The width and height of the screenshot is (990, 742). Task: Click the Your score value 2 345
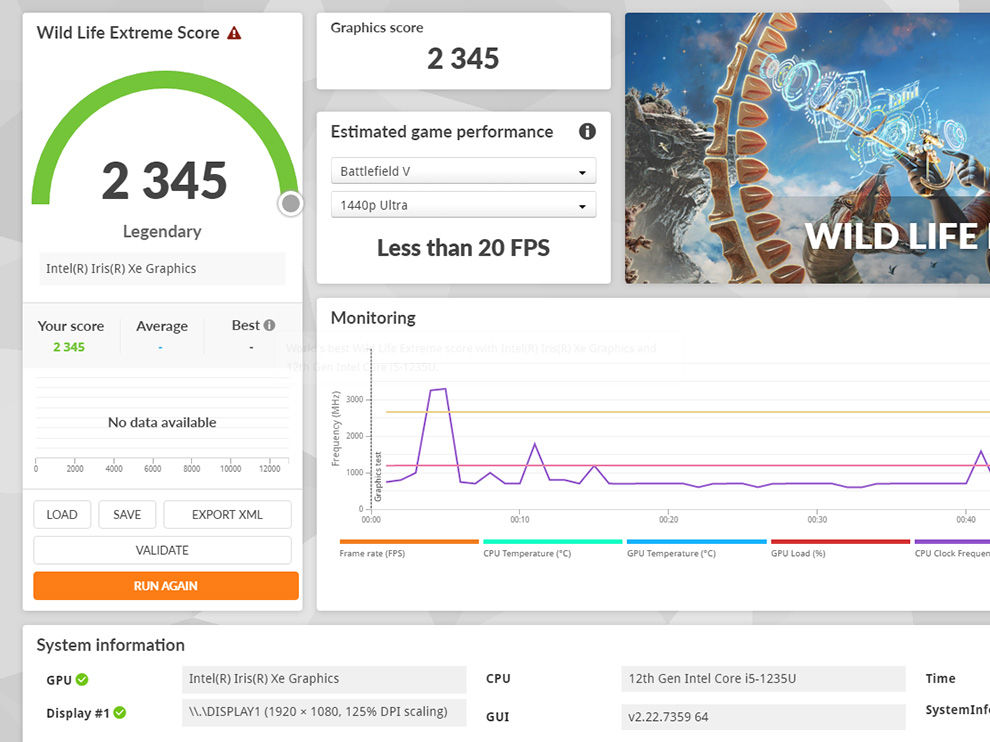(x=69, y=347)
